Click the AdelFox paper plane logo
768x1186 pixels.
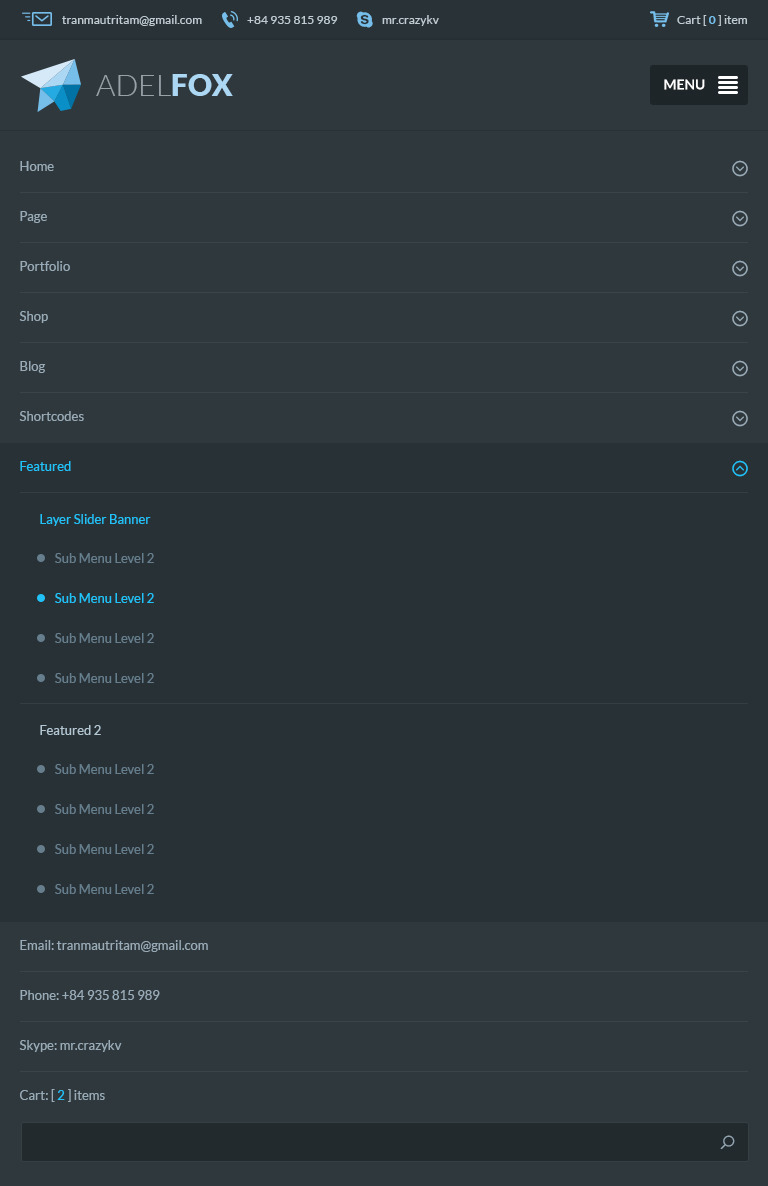51,85
